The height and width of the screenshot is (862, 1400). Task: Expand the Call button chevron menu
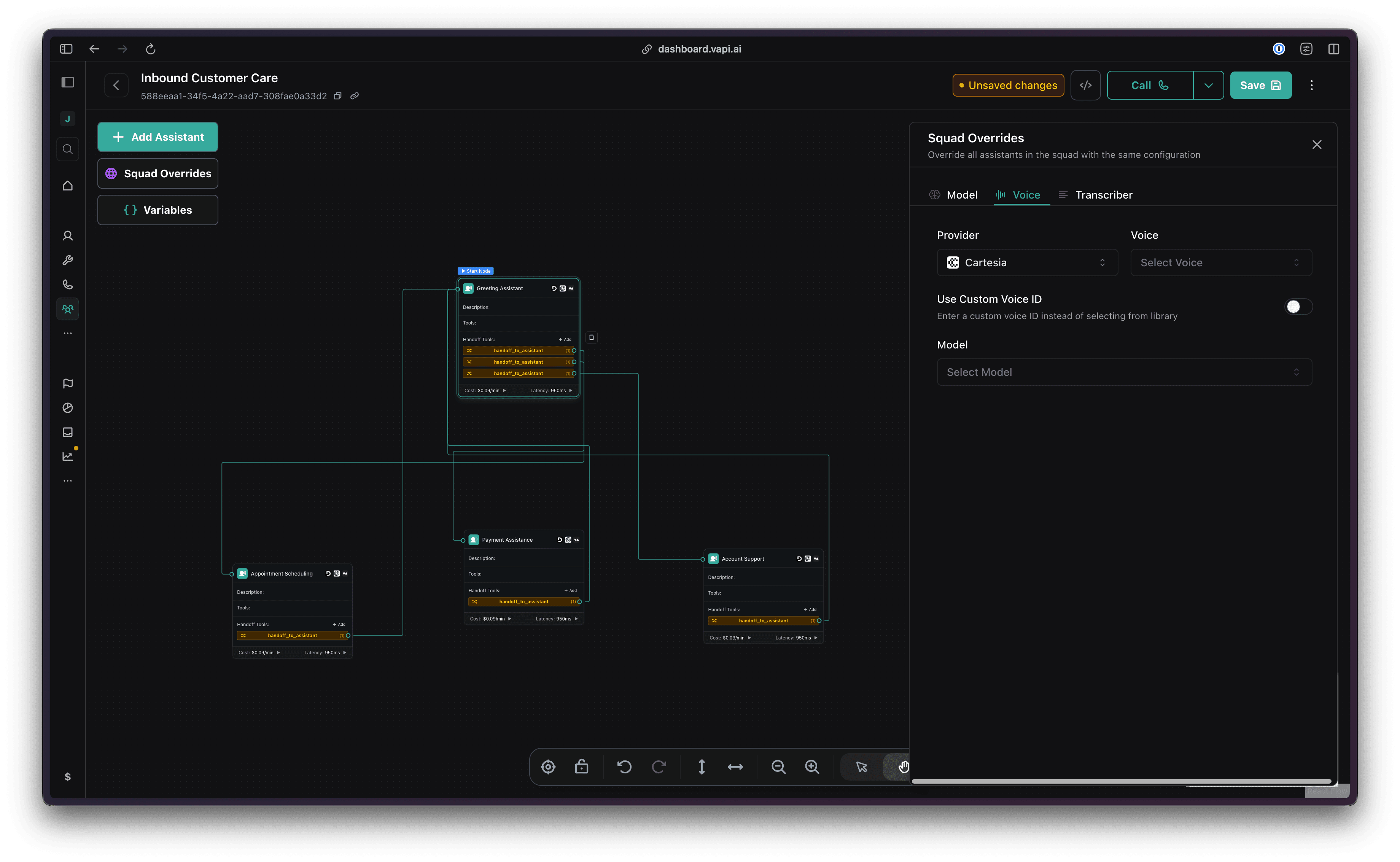1208,86
